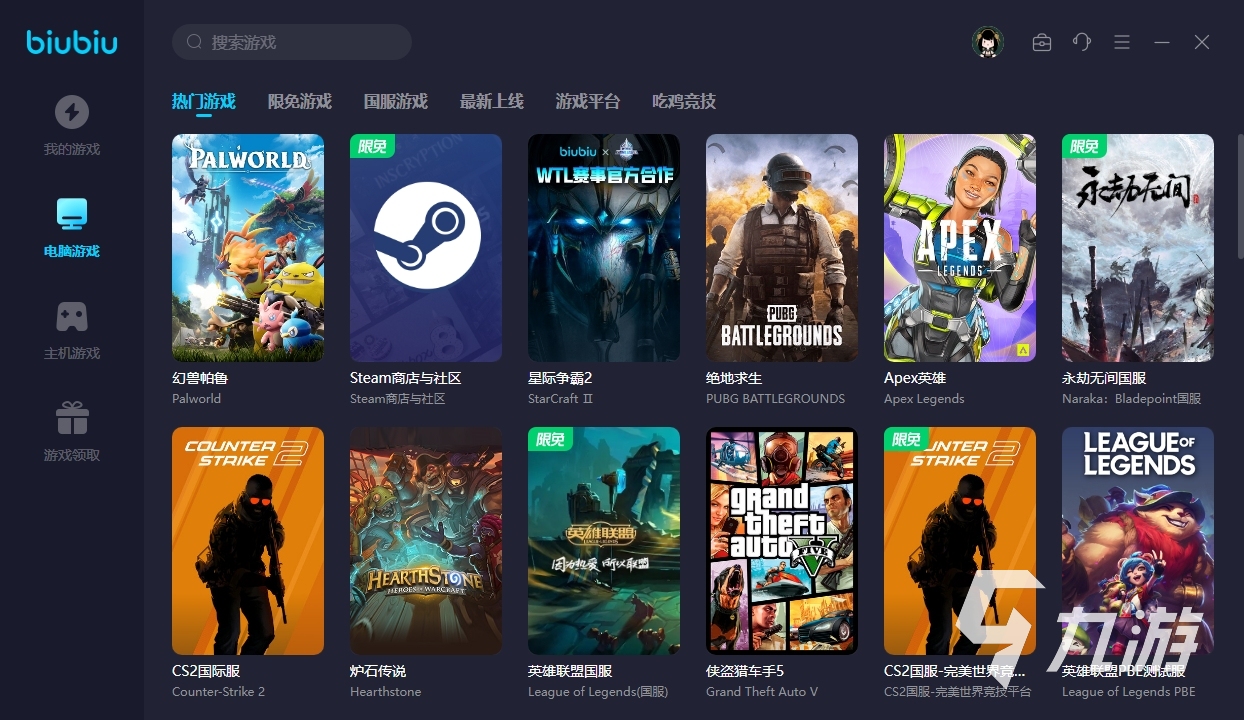Viewport: 1244px width, 720px height.
Task: Open console games gamepad icon
Action: coord(72,316)
